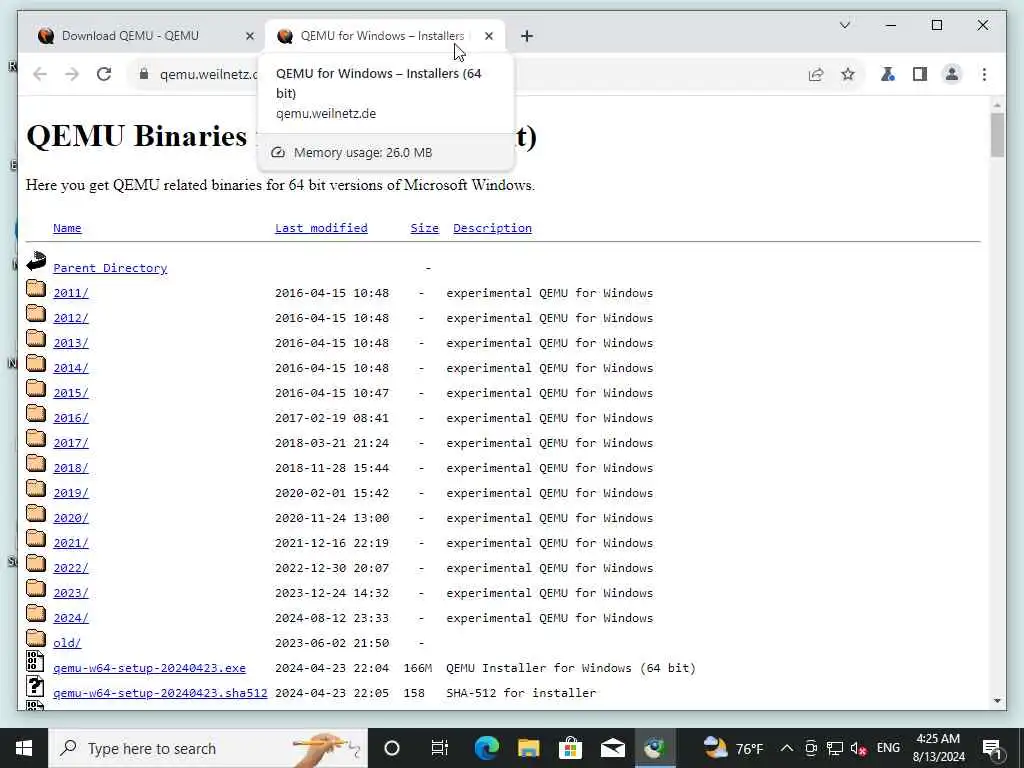Click the folder icon beside old/
Image resolution: width=1024 pixels, height=768 pixels.
pos(36,638)
